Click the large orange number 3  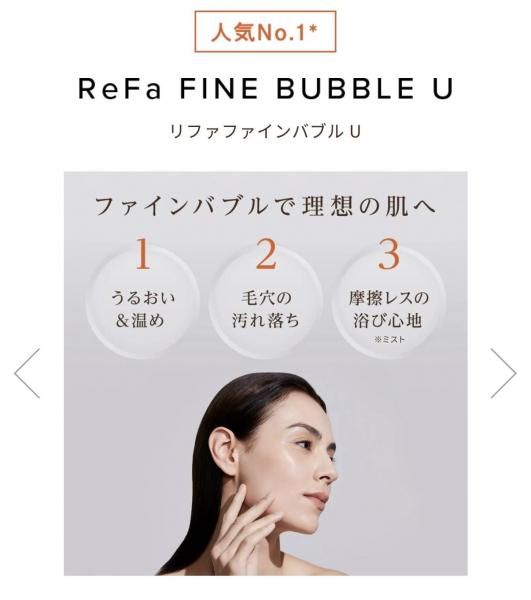[389, 254]
